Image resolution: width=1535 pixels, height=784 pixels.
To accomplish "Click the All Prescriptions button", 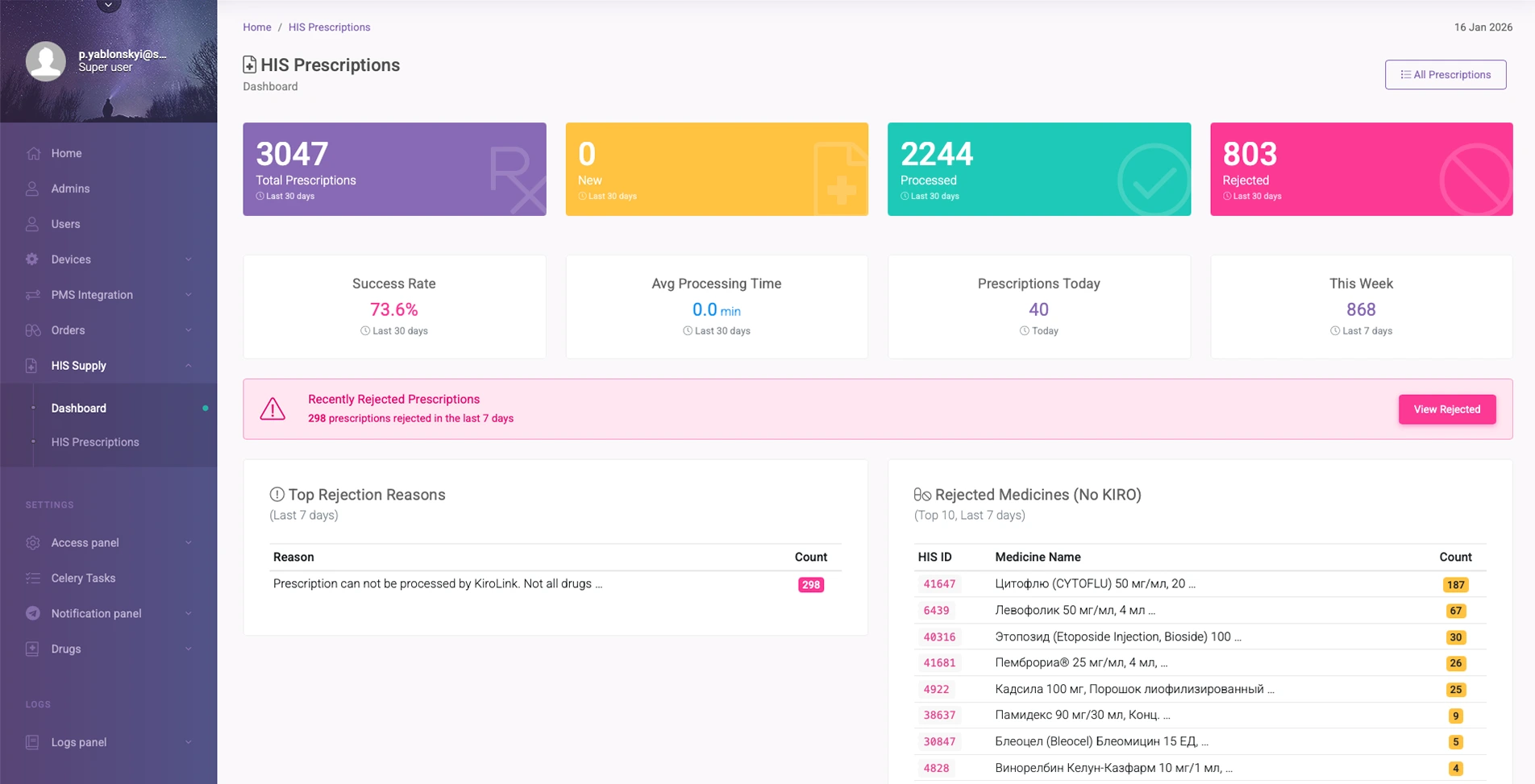I will point(1446,75).
